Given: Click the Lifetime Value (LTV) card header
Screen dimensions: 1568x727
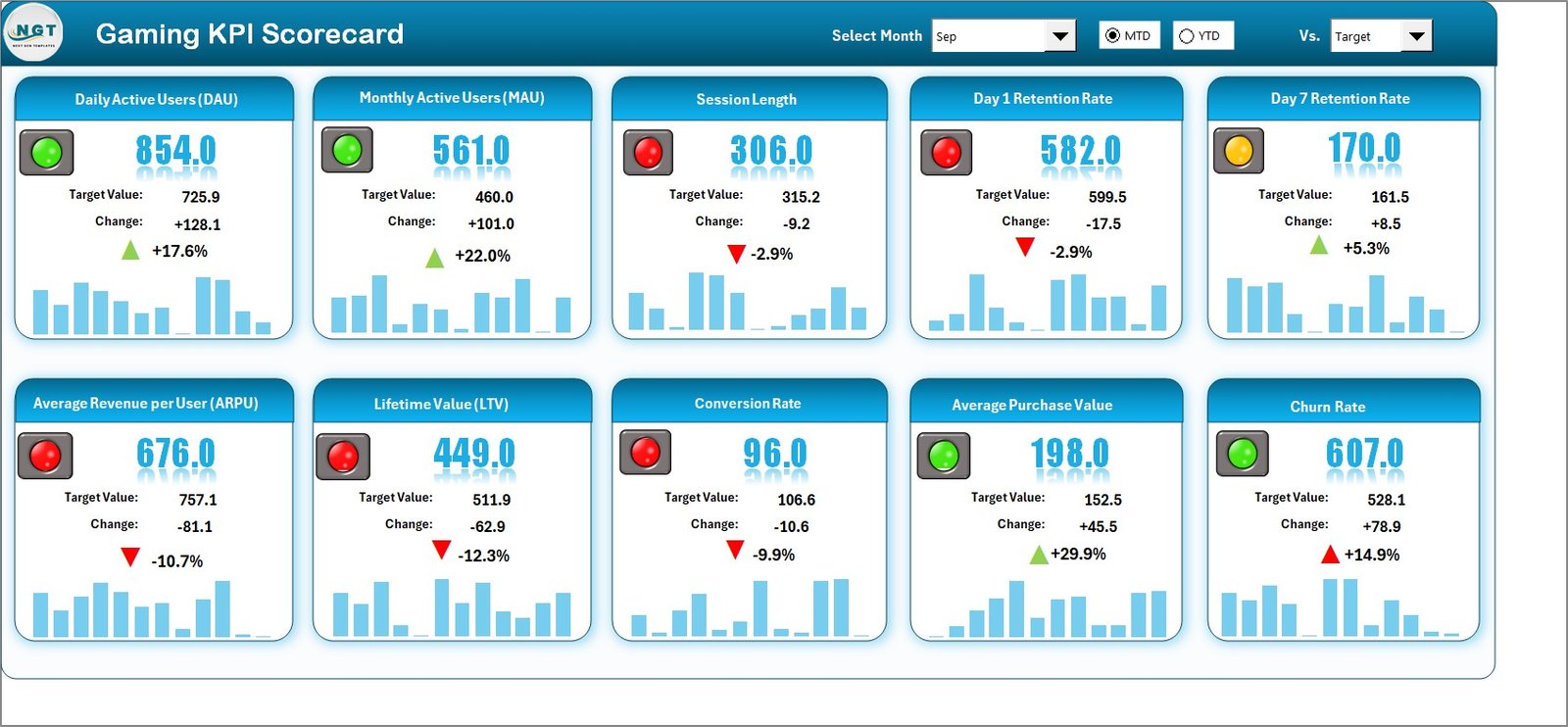Looking at the screenshot, I should click(441, 404).
